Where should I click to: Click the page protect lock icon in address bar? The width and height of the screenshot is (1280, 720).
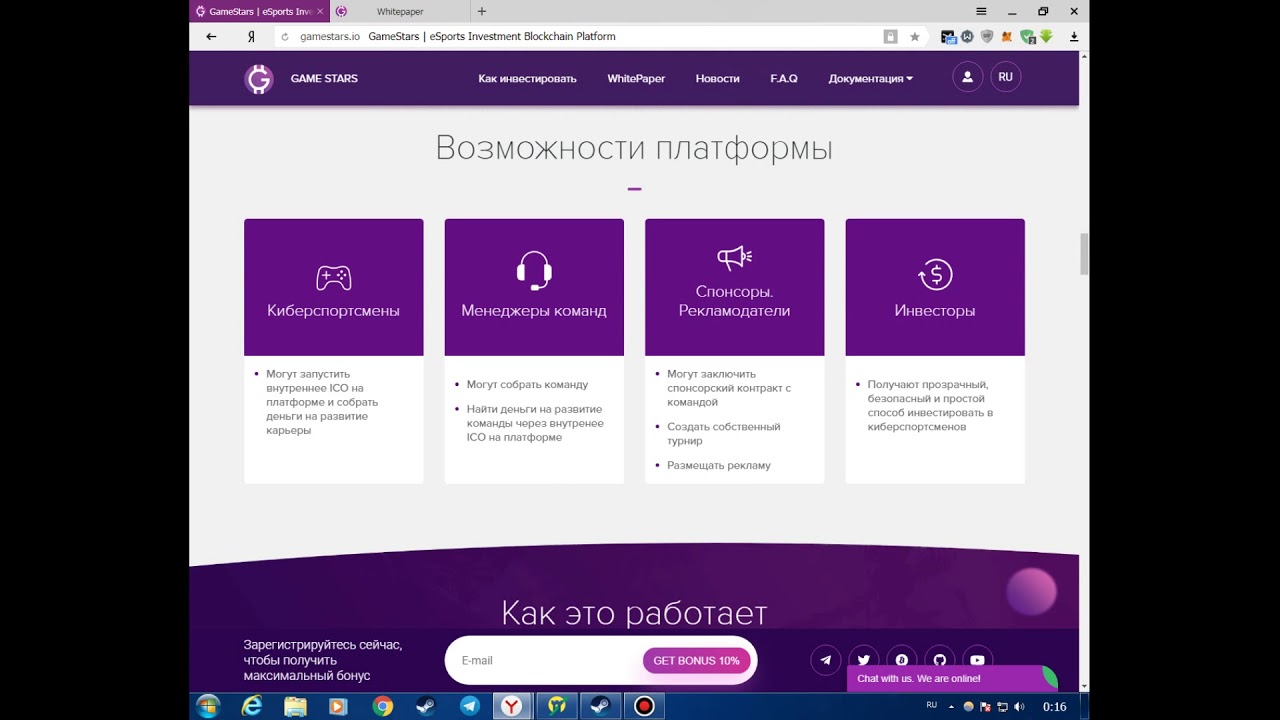891,36
